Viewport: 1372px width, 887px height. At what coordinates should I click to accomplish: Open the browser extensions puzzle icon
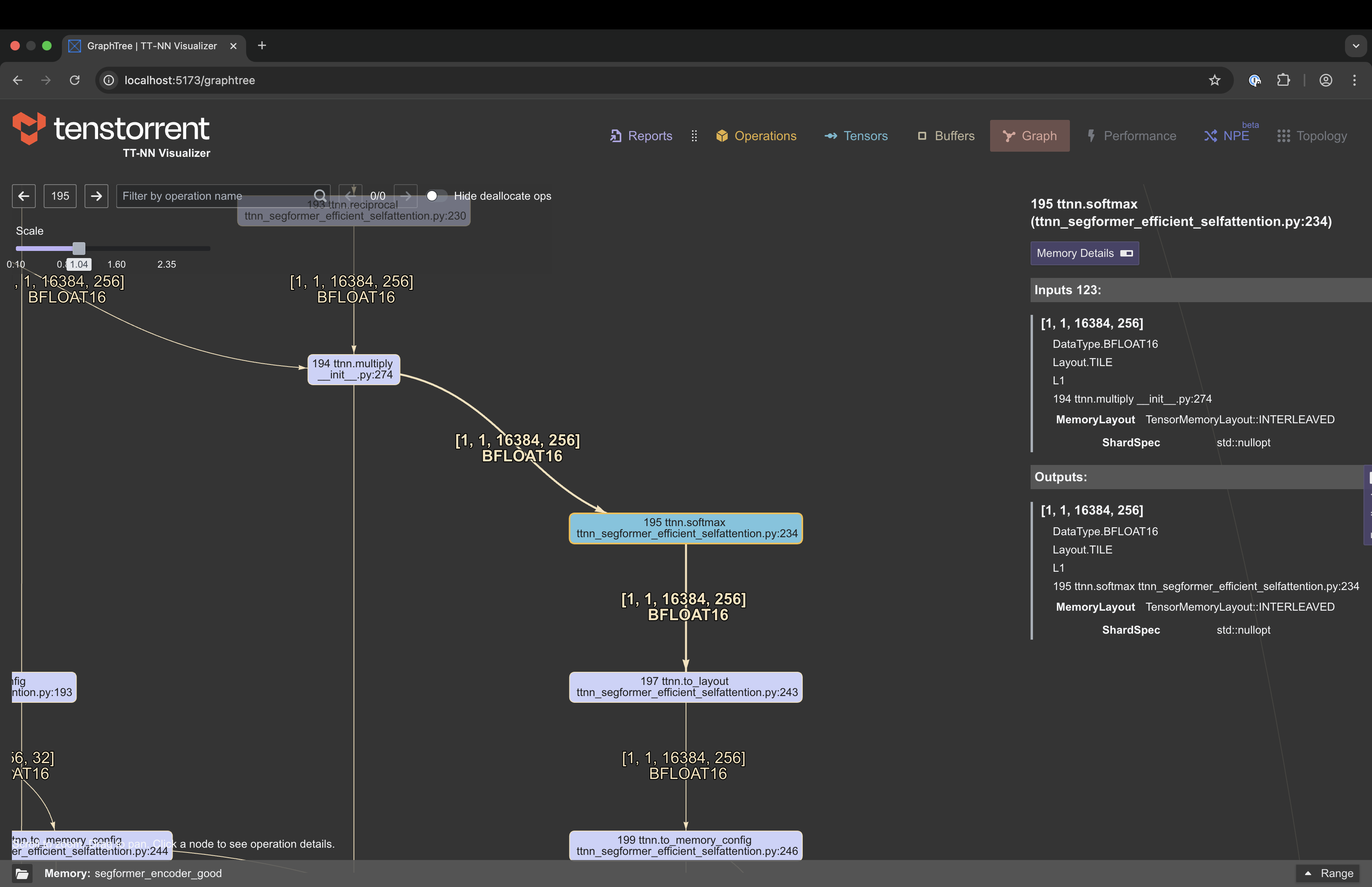(1284, 80)
